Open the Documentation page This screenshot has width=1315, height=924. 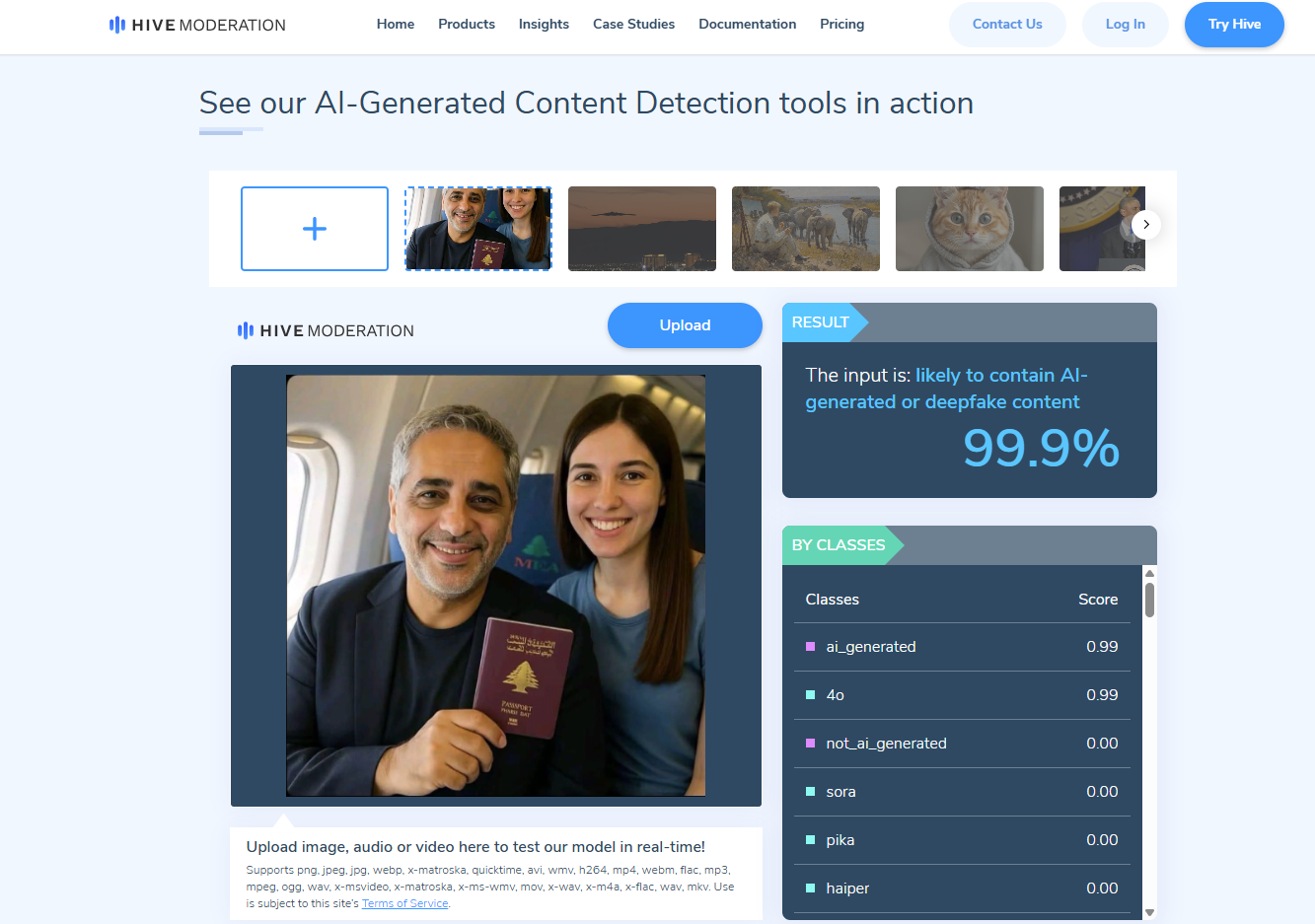pyautogui.click(x=747, y=24)
